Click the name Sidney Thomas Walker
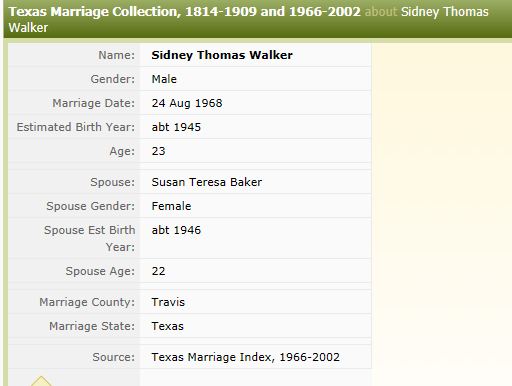512x386 pixels. coord(222,55)
